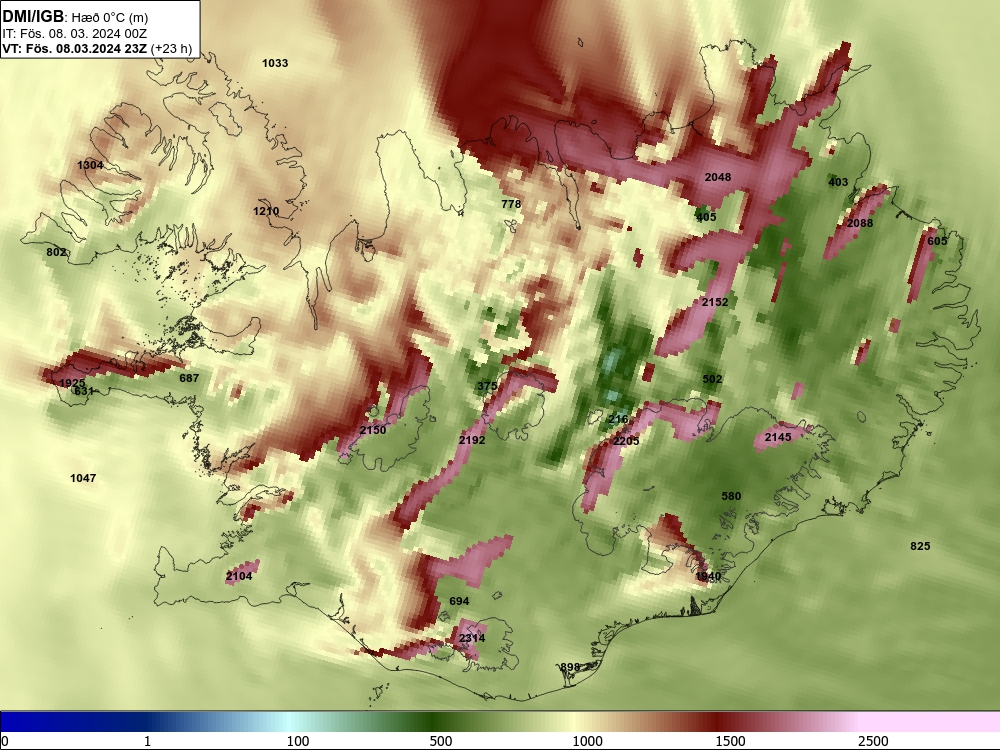Click the VT valid time line
1000x750 pixels.
click(x=97, y=49)
